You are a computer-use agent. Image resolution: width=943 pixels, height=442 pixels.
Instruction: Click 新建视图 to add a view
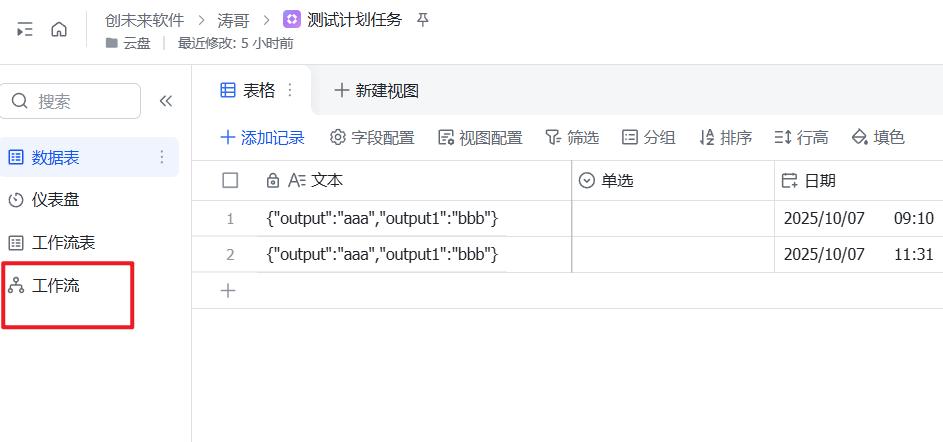tap(376, 91)
